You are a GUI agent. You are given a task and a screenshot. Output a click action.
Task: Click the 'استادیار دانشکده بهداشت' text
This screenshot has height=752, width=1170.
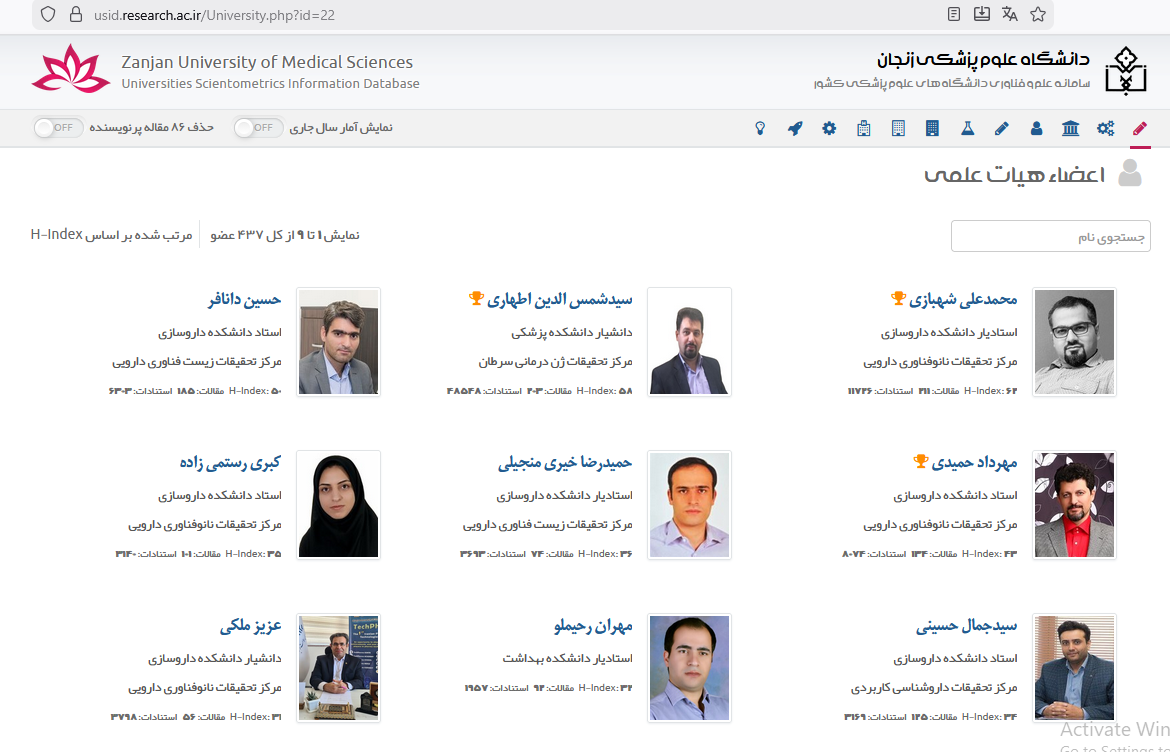tap(568, 659)
